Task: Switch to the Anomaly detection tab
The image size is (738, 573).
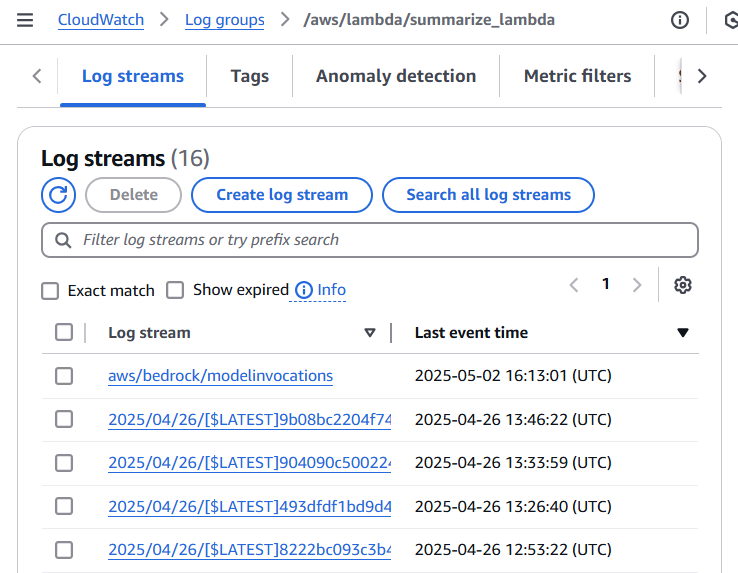Action: [x=396, y=76]
